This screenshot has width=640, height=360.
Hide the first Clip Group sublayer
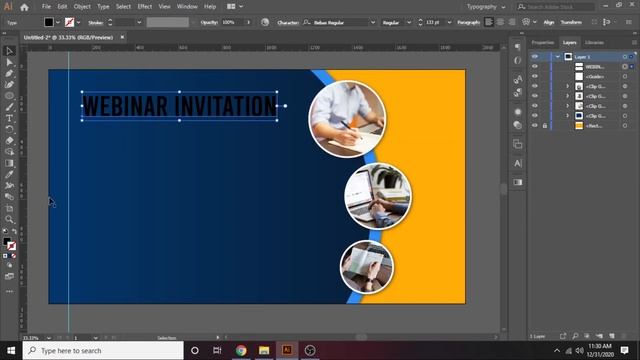point(535,86)
